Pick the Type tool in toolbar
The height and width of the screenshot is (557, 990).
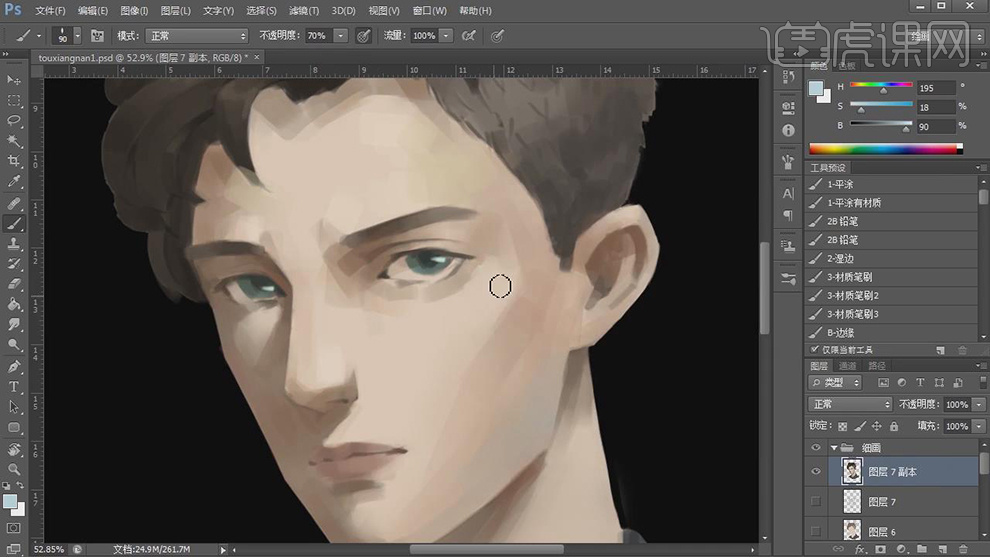coord(14,387)
